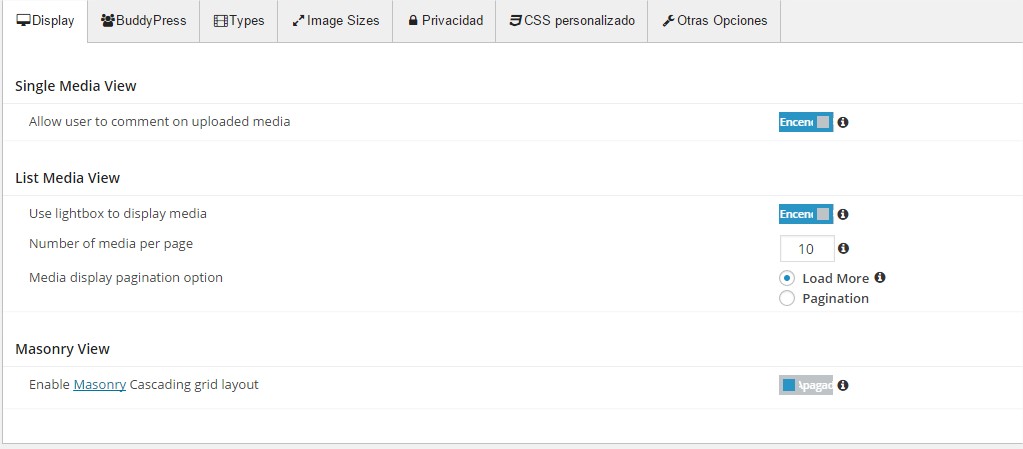Go to the Privacidad tab
Image resolution: width=1023 pixels, height=449 pixels.
click(444, 21)
